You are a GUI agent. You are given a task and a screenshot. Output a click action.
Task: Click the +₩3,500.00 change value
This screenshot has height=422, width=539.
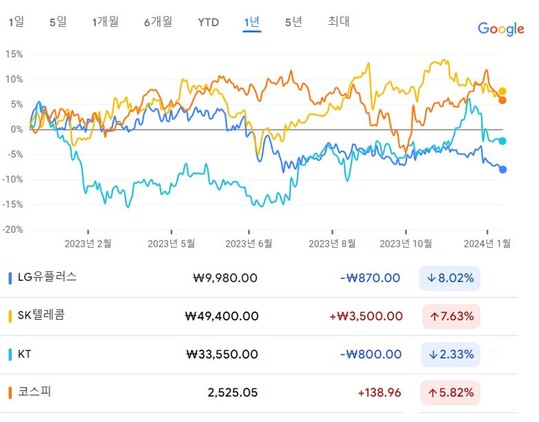[366, 316]
